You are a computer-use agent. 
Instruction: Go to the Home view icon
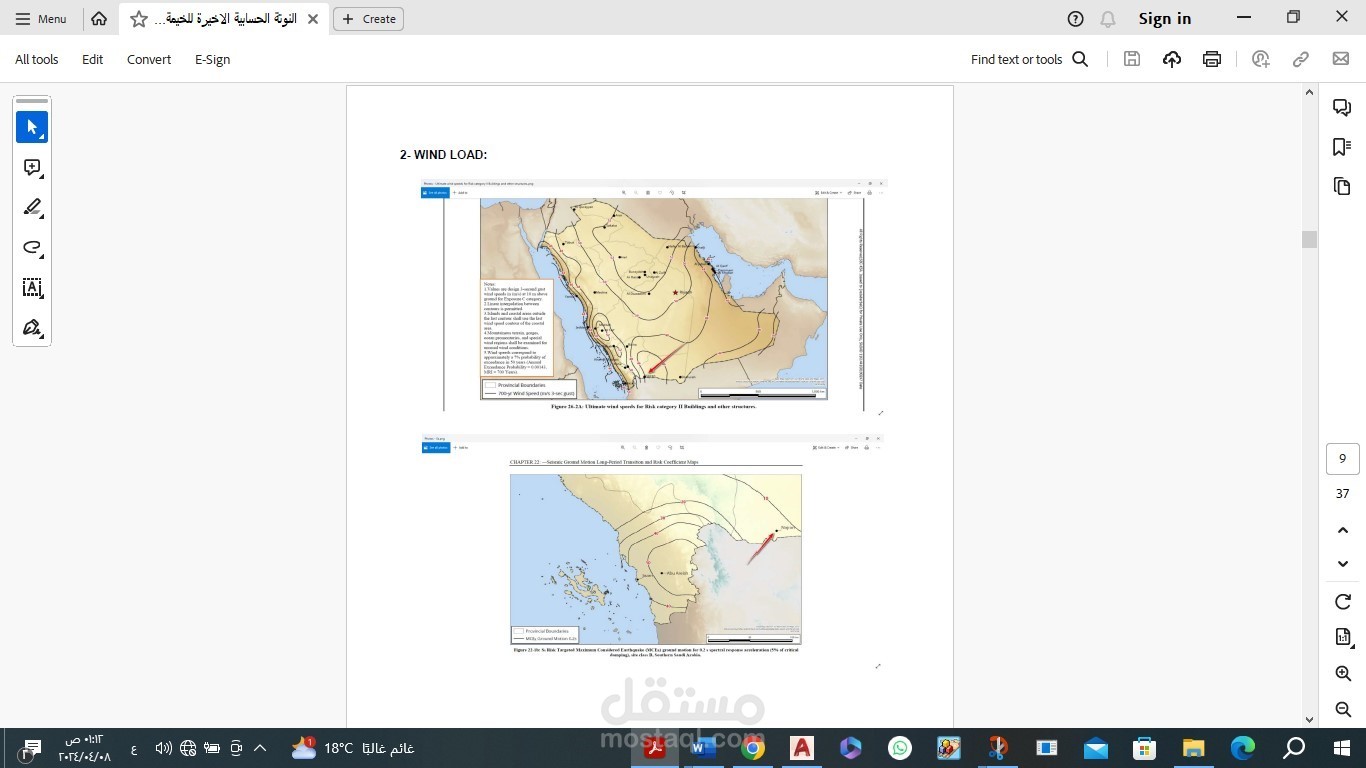click(x=98, y=19)
